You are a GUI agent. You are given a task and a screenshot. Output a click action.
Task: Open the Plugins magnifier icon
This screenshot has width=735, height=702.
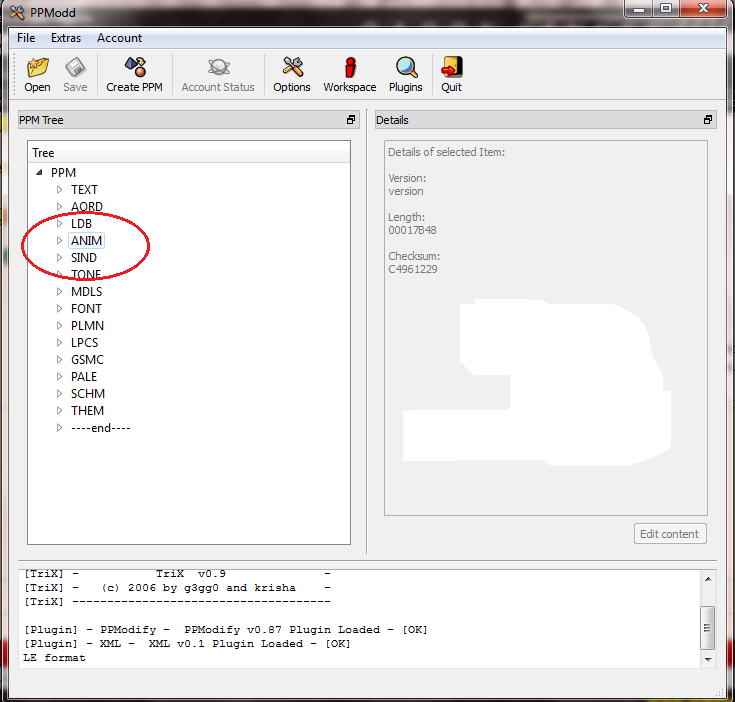pos(406,67)
